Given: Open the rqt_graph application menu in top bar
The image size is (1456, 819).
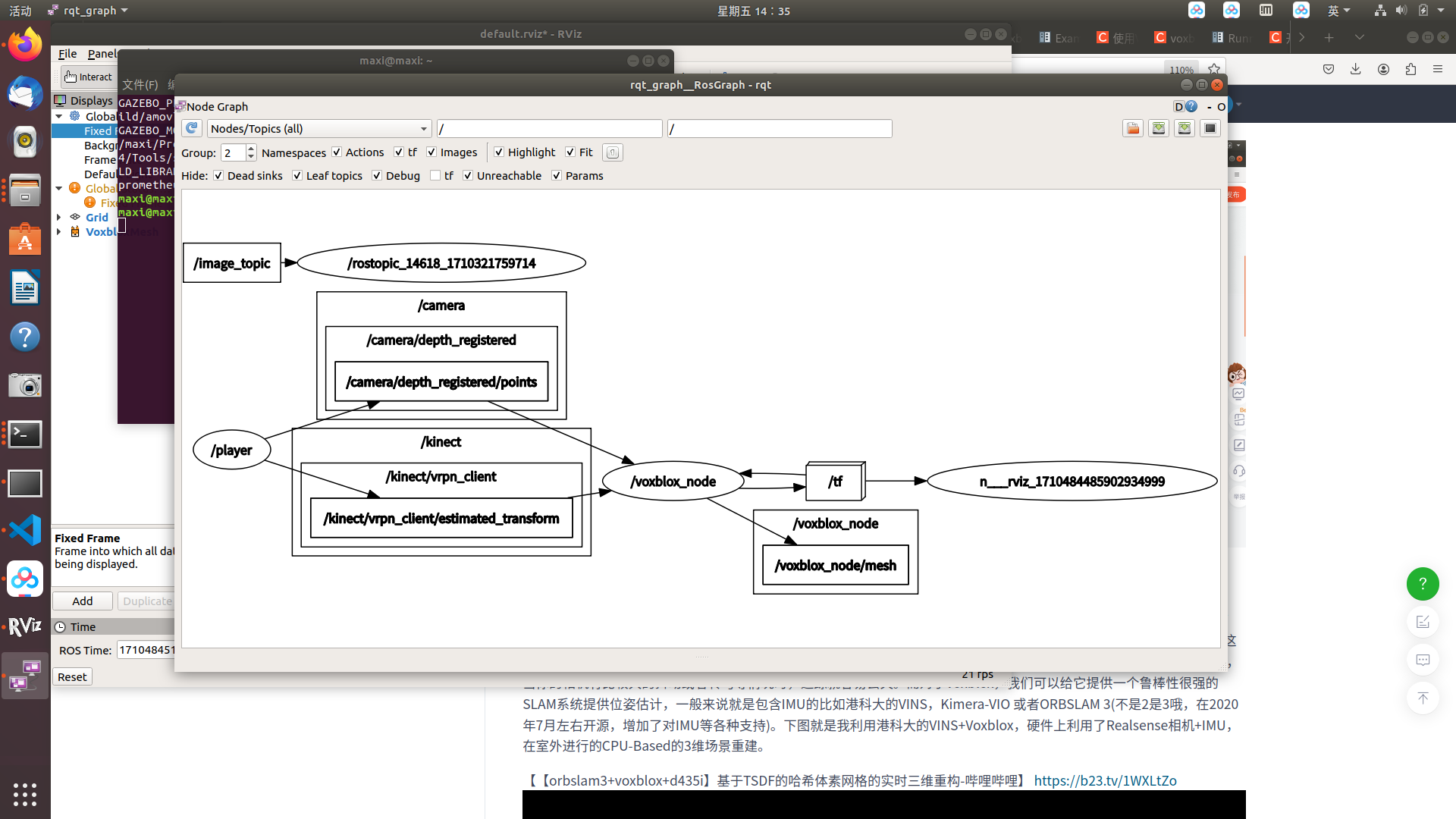Looking at the screenshot, I should (89, 11).
